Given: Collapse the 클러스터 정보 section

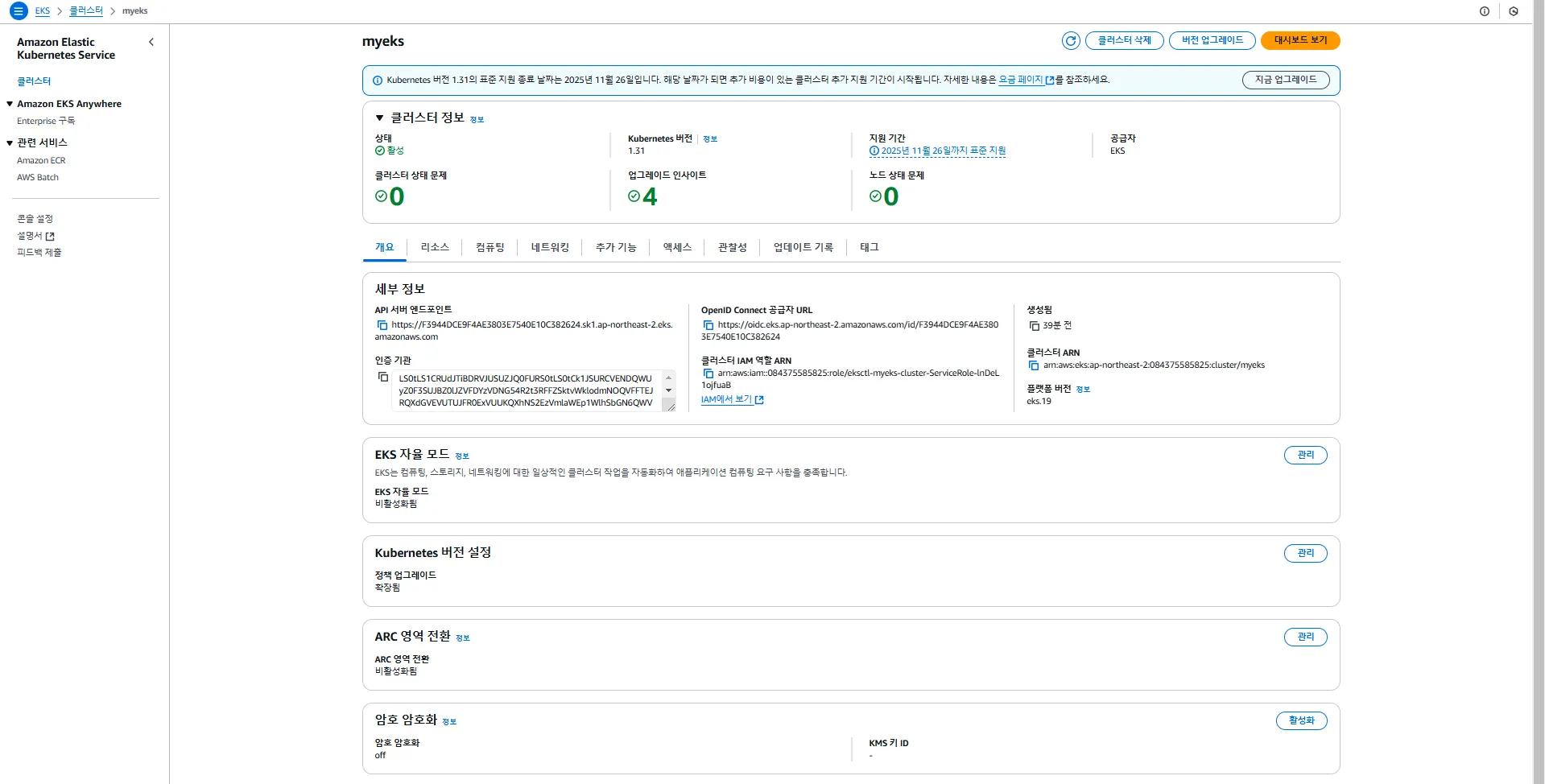Looking at the screenshot, I should coord(380,118).
